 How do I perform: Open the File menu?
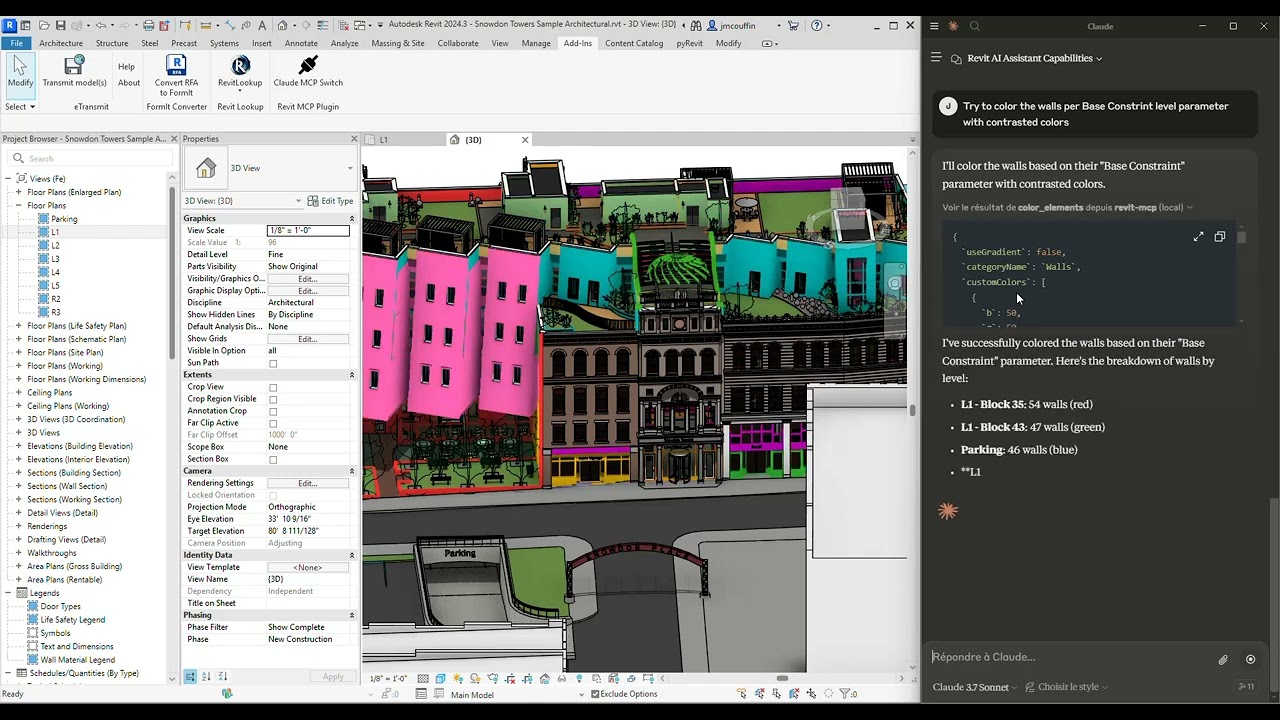coord(17,43)
